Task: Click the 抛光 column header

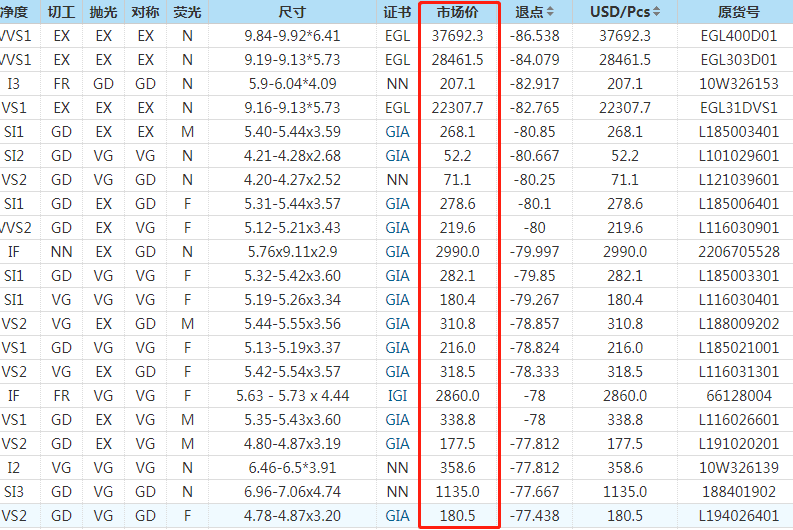Action: coord(103,12)
